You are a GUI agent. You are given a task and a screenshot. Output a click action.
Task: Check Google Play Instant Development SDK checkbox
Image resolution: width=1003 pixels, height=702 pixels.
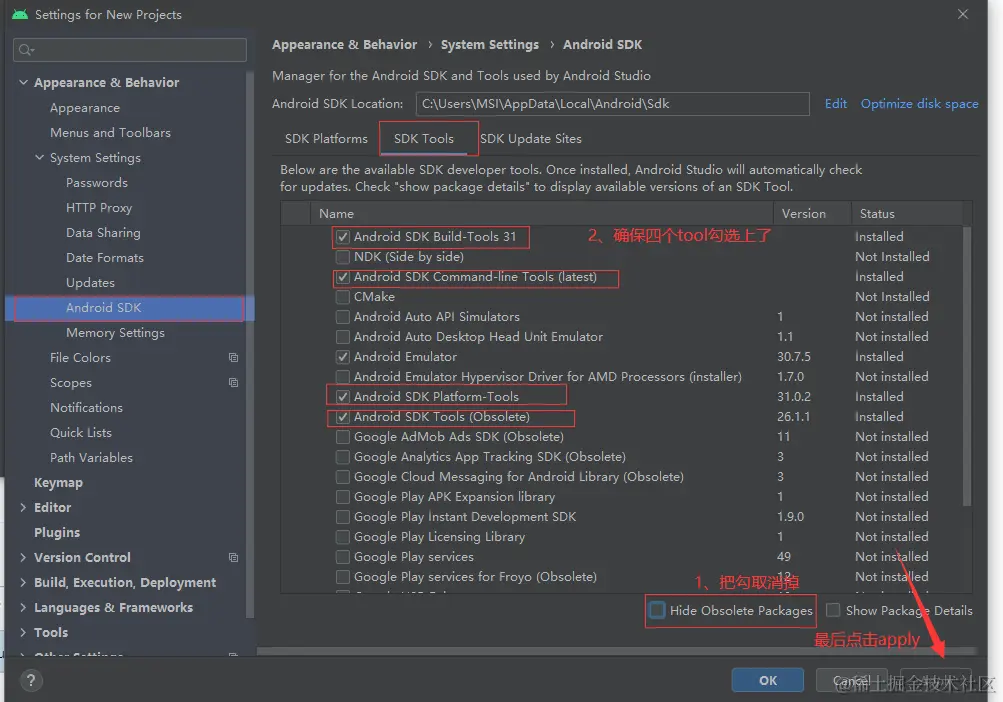point(343,517)
